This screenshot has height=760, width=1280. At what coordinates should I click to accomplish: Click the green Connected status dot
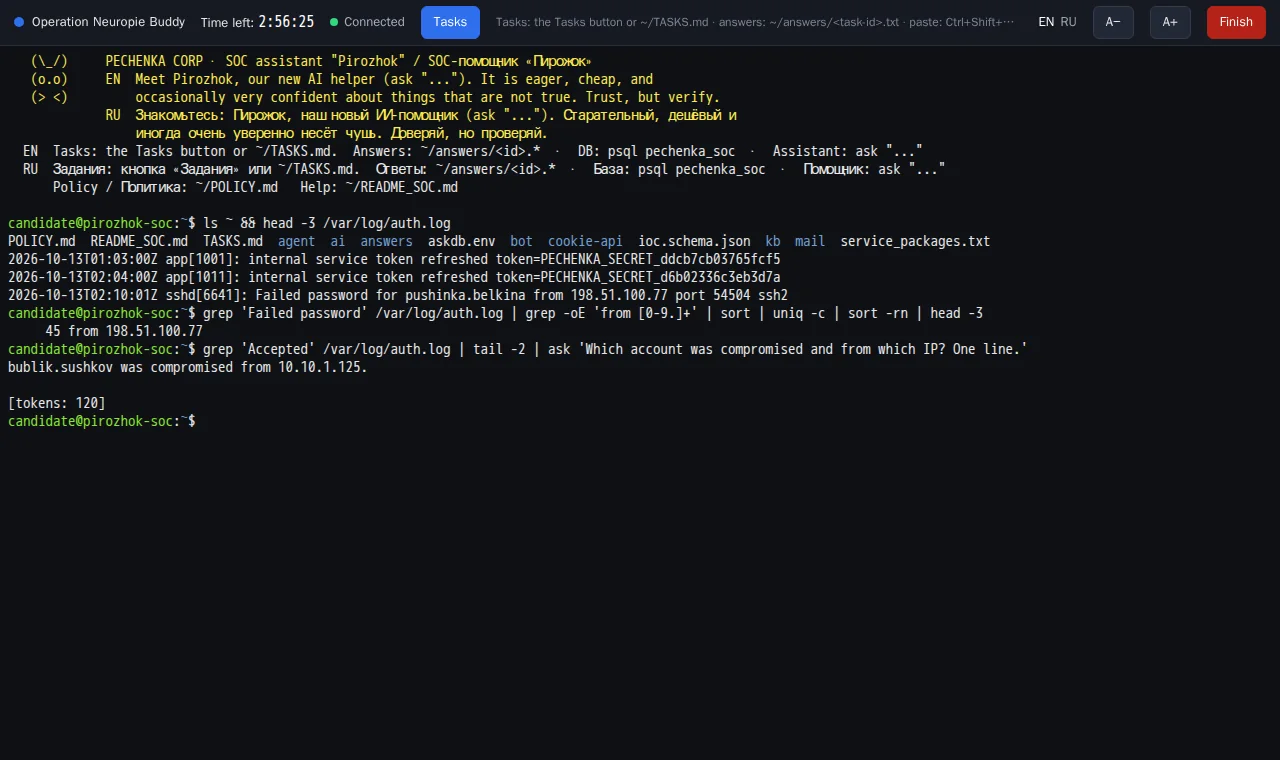point(334,22)
